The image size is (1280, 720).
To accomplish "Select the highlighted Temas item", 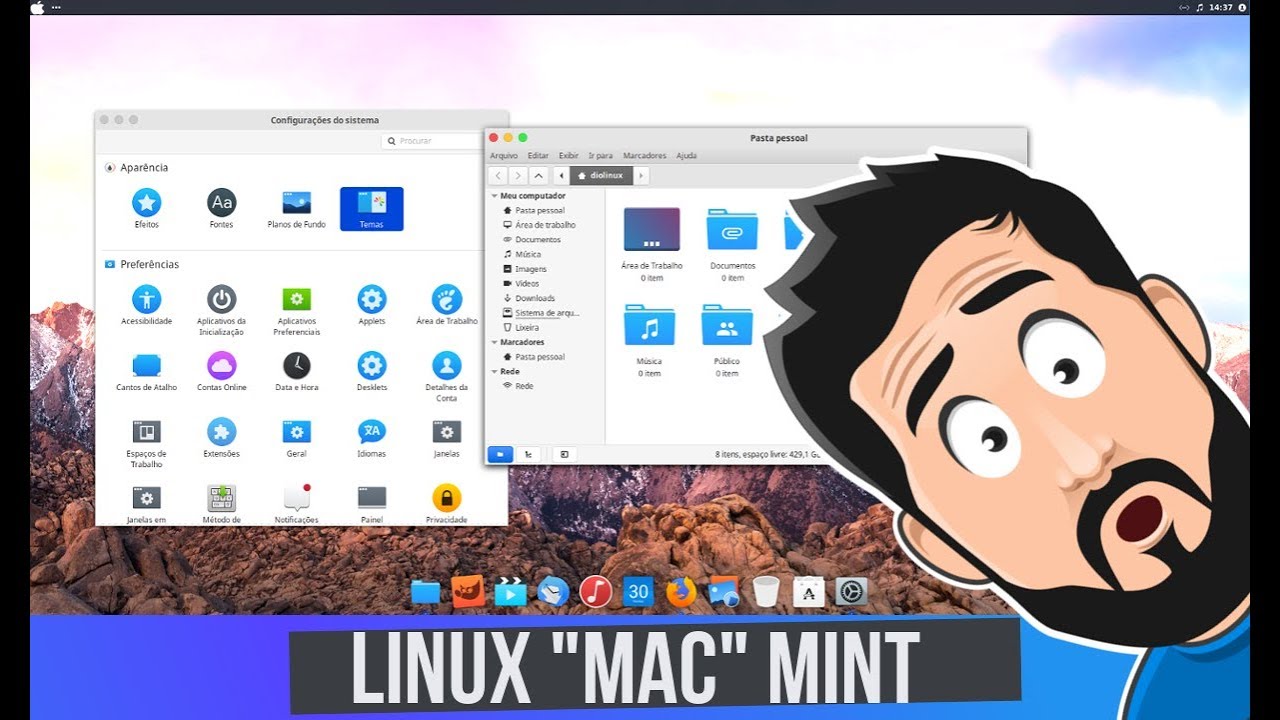I will click(371, 209).
